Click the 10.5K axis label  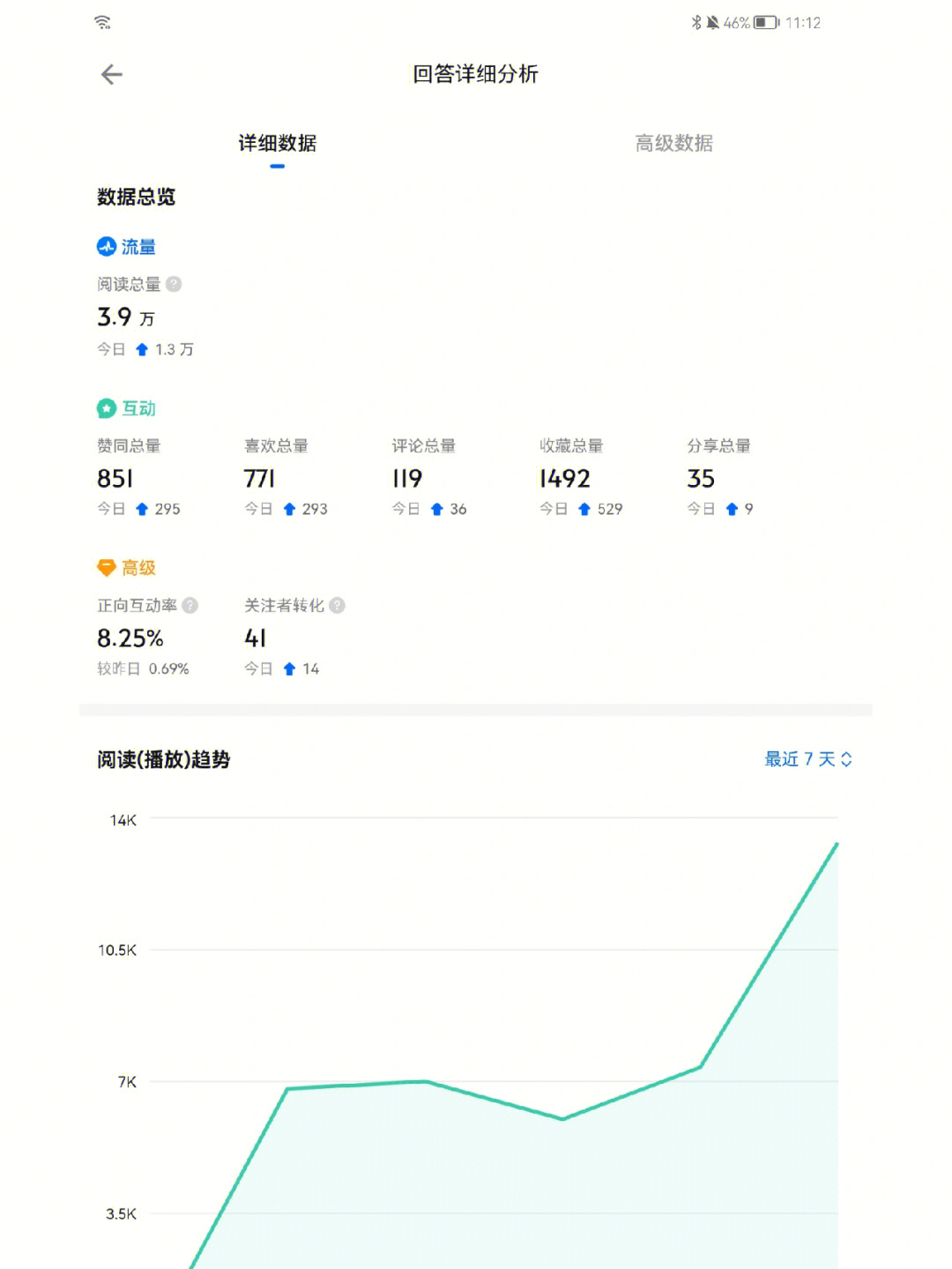coord(117,950)
